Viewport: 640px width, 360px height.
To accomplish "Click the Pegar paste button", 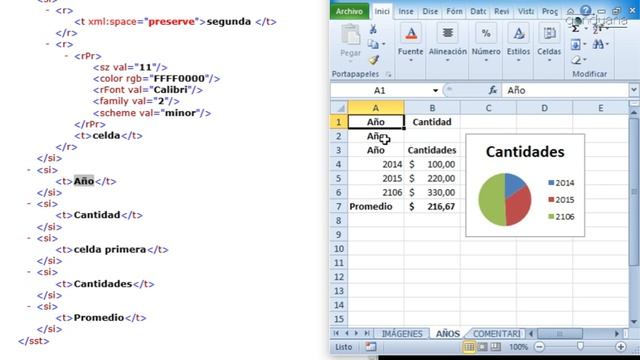I will 351,43.
